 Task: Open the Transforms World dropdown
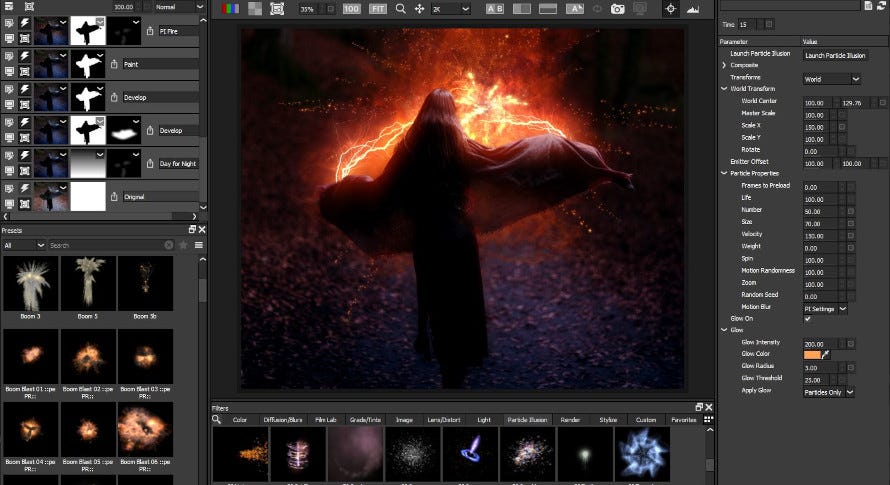pyautogui.click(x=832, y=78)
